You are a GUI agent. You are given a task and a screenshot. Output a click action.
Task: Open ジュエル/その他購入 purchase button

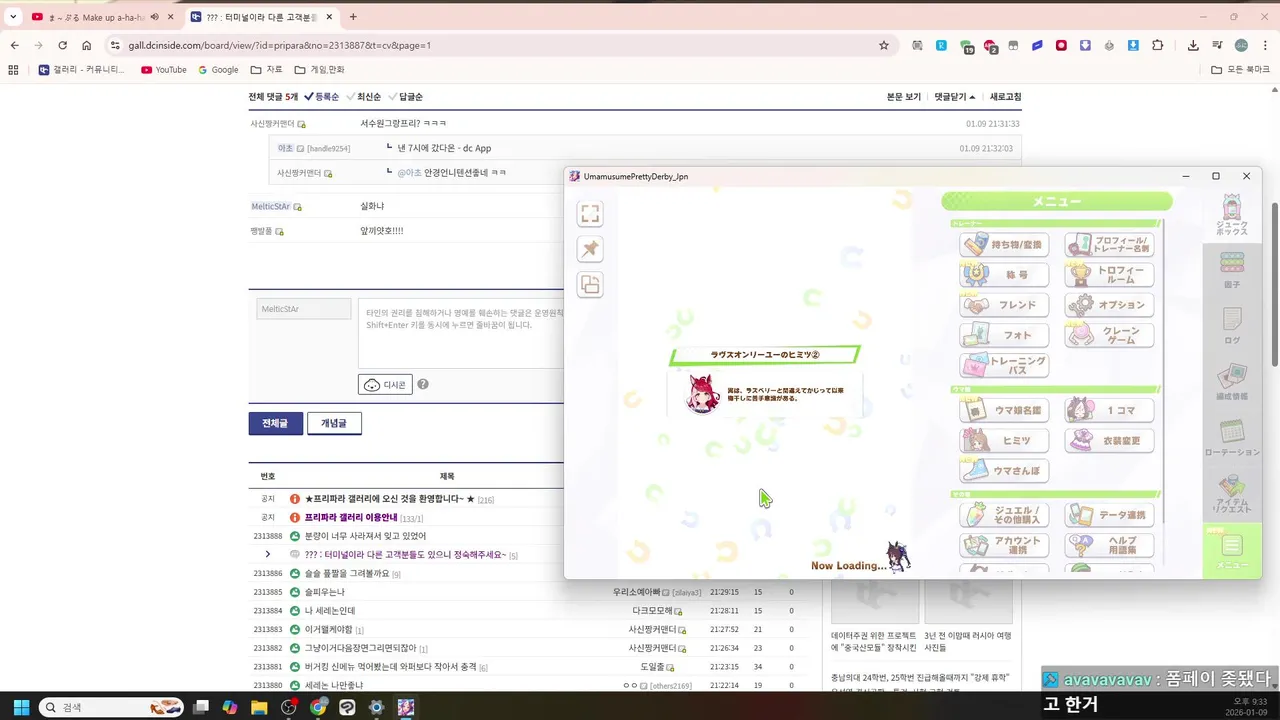pyautogui.click(x=1005, y=515)
